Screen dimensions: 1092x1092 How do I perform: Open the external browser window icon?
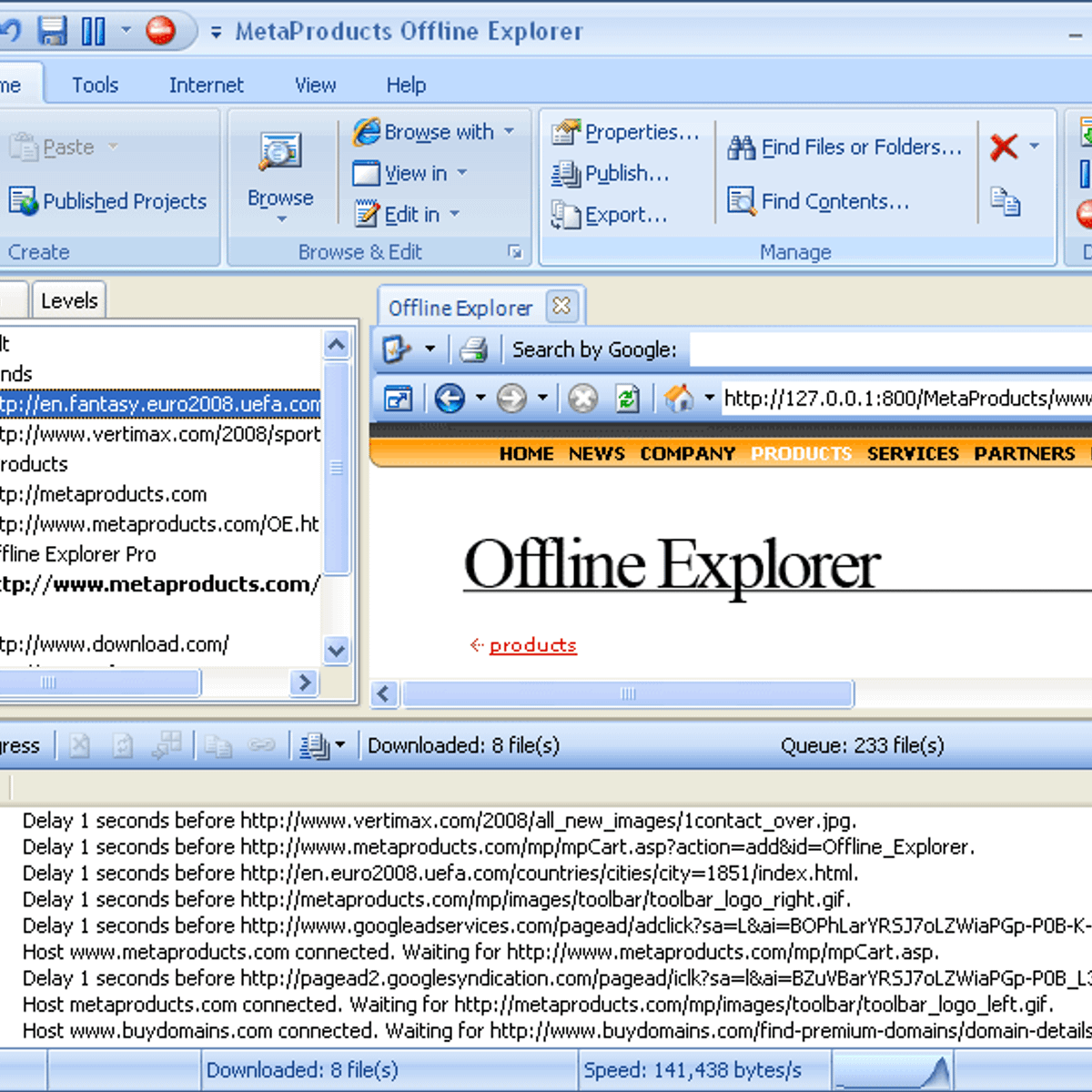click(398, 398)
